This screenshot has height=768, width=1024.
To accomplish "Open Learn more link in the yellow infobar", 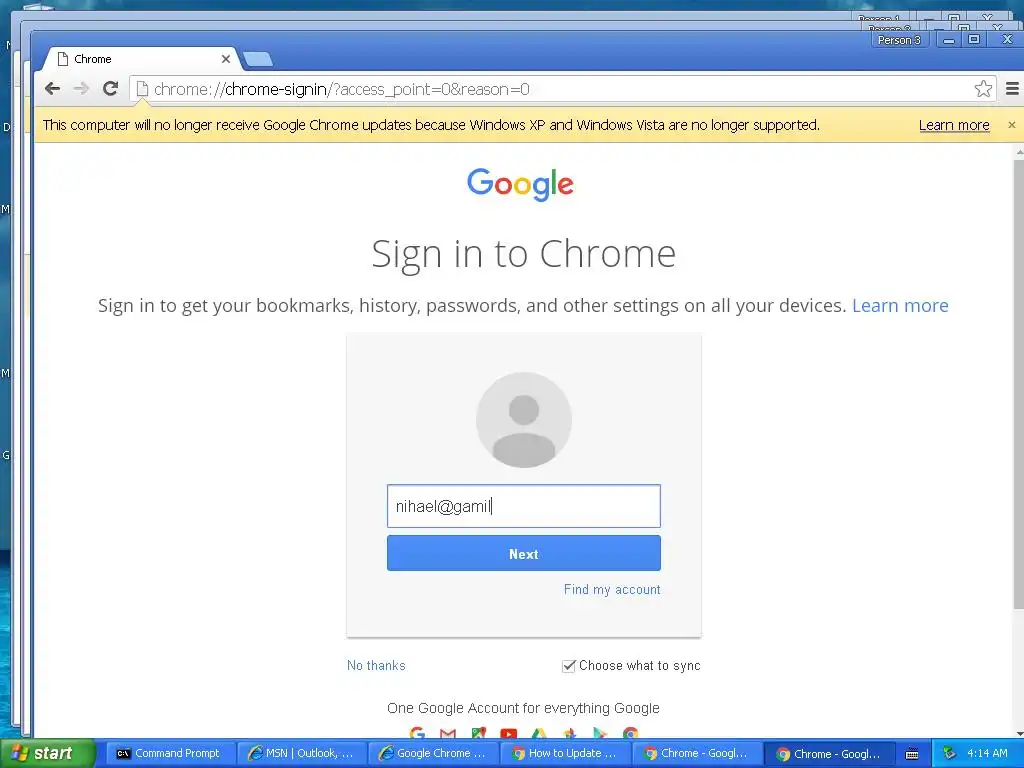I will 954,125.
